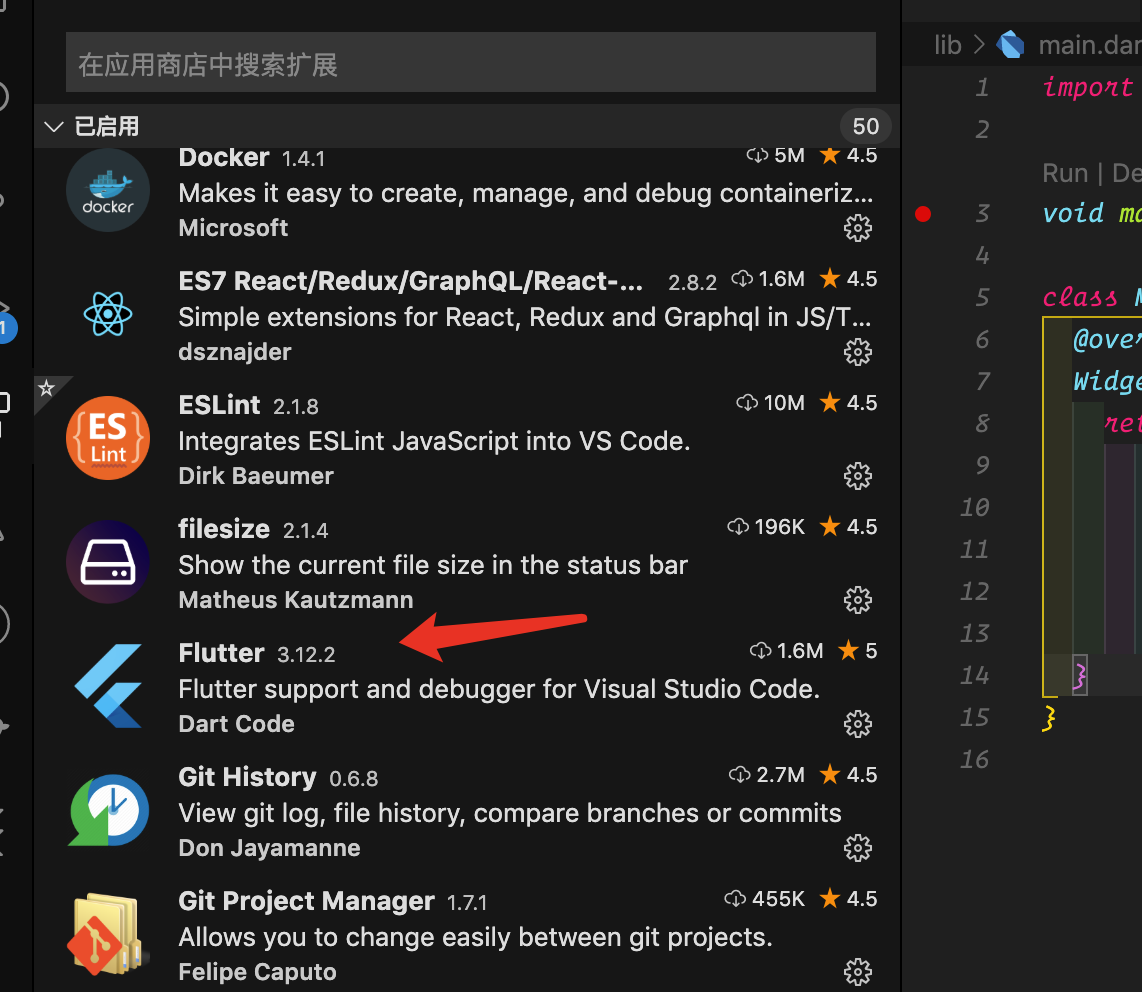
Task: Click line number 10 in editor gutter
Action: (974, 507)
